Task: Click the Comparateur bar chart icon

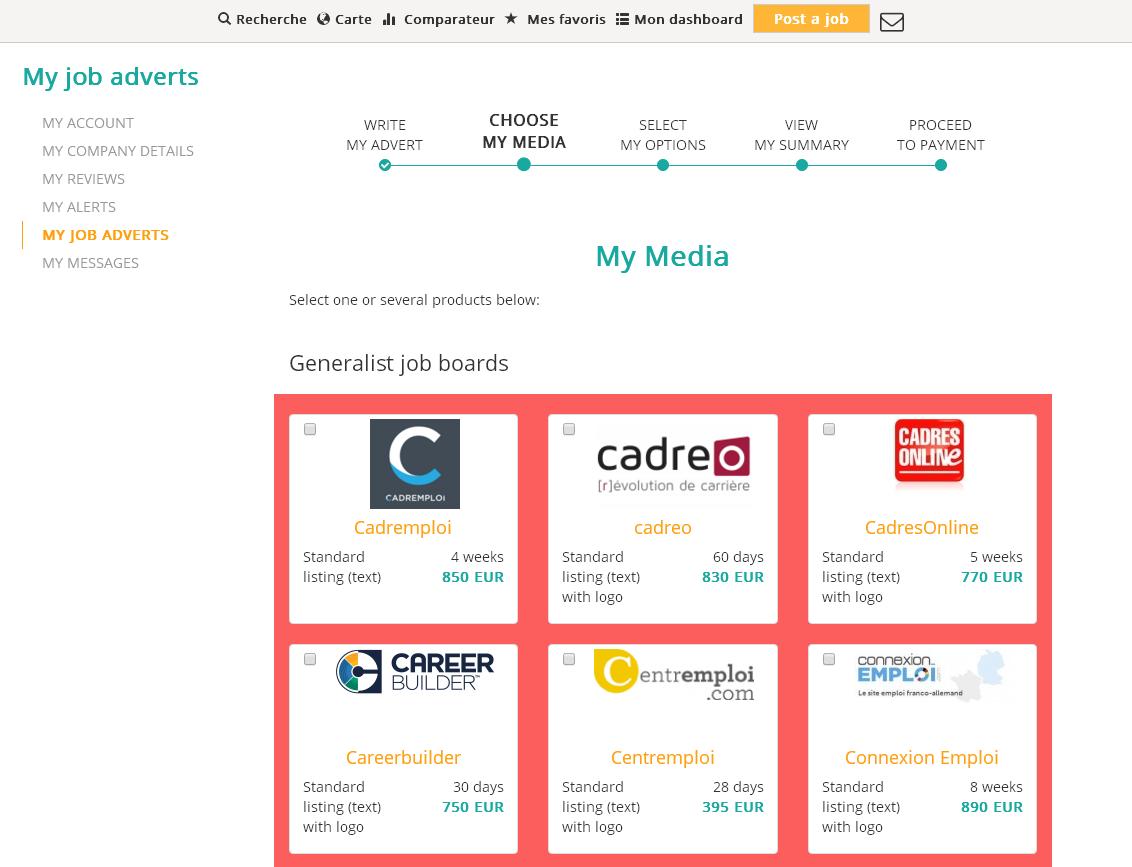Action: pyautogui.click(x=389, y=19)
